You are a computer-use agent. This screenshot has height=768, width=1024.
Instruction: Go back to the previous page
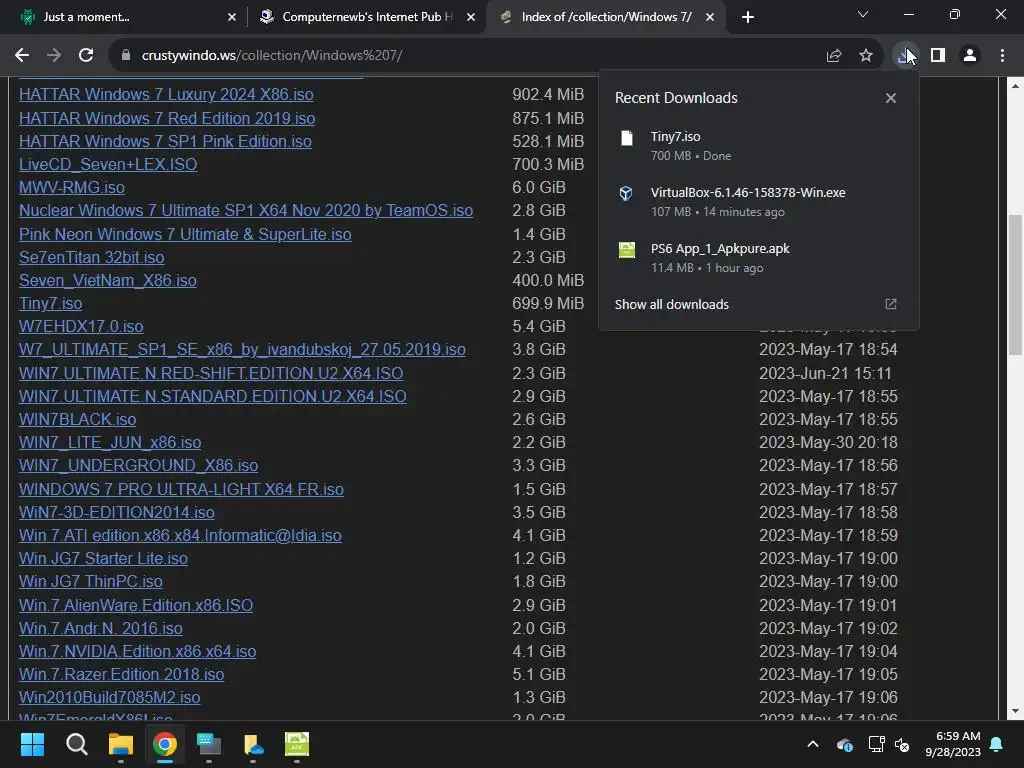coord(22,56)
